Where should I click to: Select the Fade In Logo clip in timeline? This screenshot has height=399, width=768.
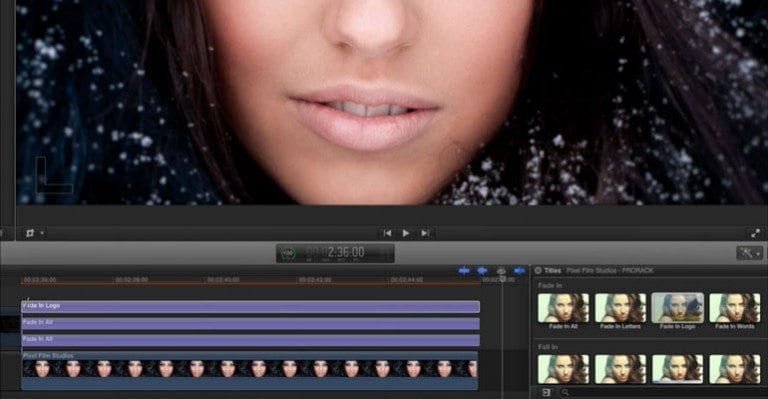[250, 306]
